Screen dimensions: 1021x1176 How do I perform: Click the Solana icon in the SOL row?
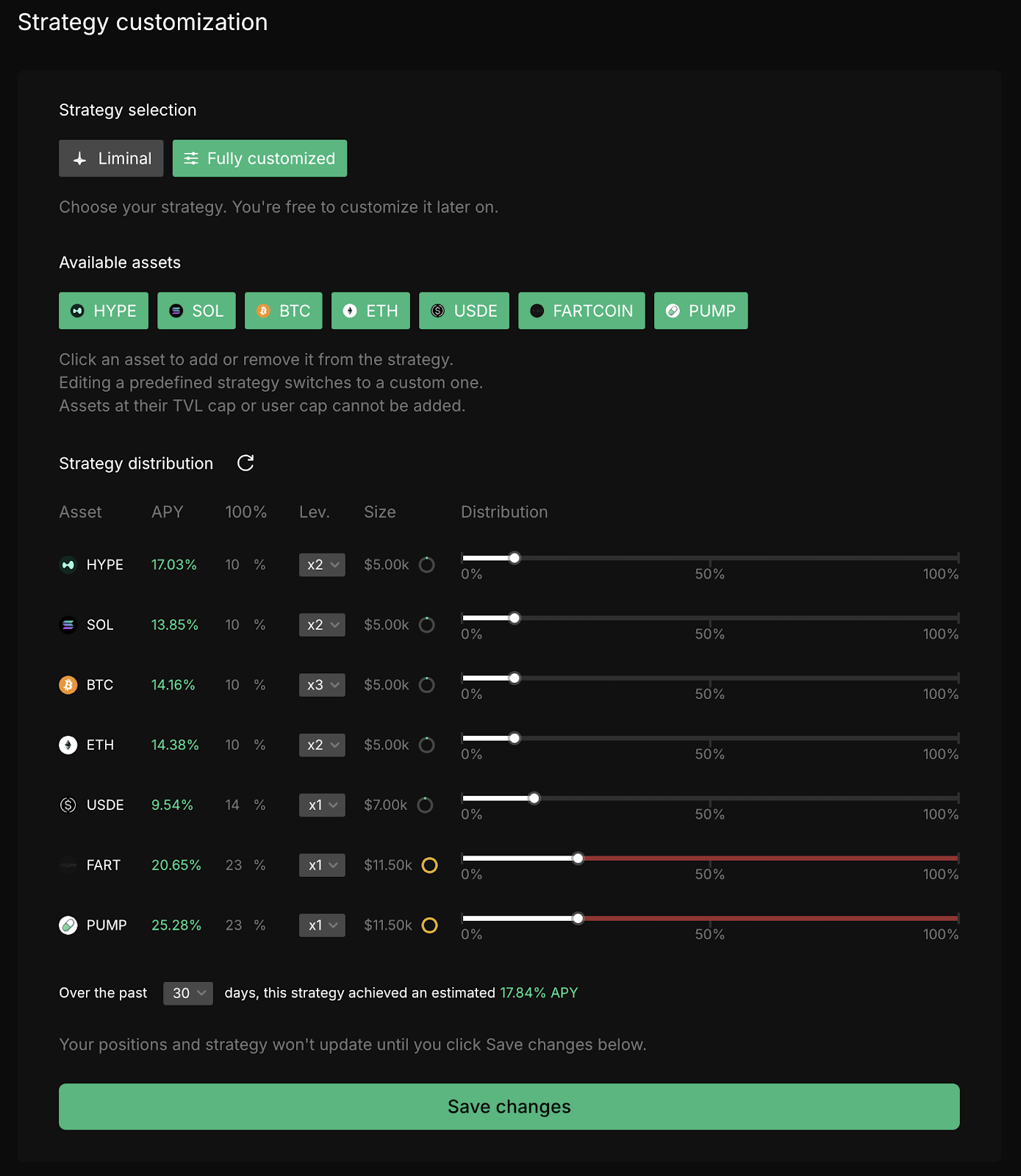click(x=68, y=625)
